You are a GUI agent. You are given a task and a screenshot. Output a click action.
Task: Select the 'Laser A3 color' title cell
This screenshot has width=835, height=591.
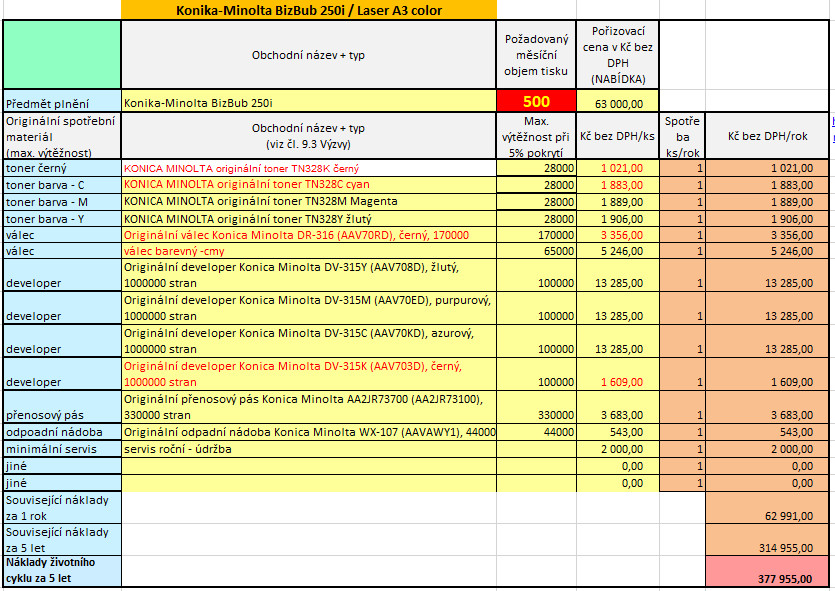tap(309, 10)
